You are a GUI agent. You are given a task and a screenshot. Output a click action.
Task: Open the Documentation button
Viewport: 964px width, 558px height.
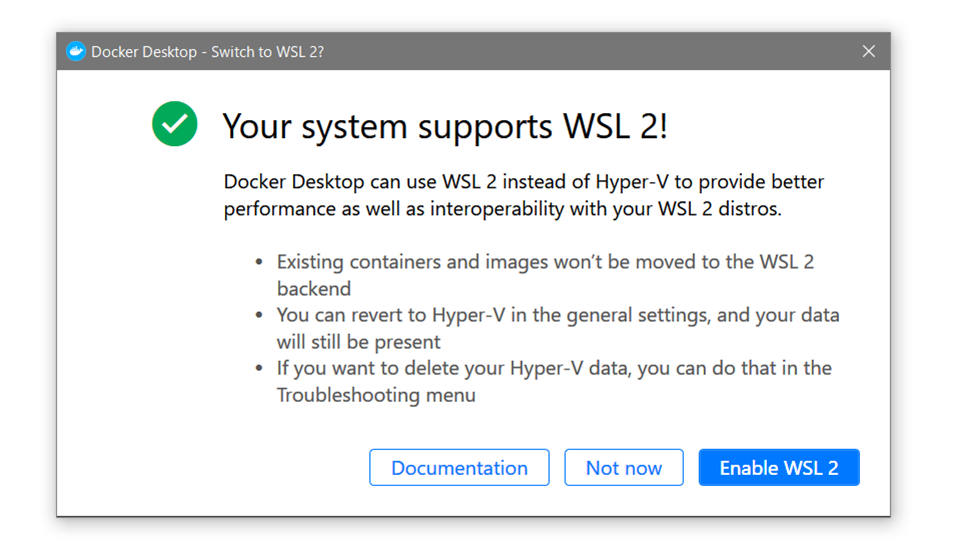point(459,468)
